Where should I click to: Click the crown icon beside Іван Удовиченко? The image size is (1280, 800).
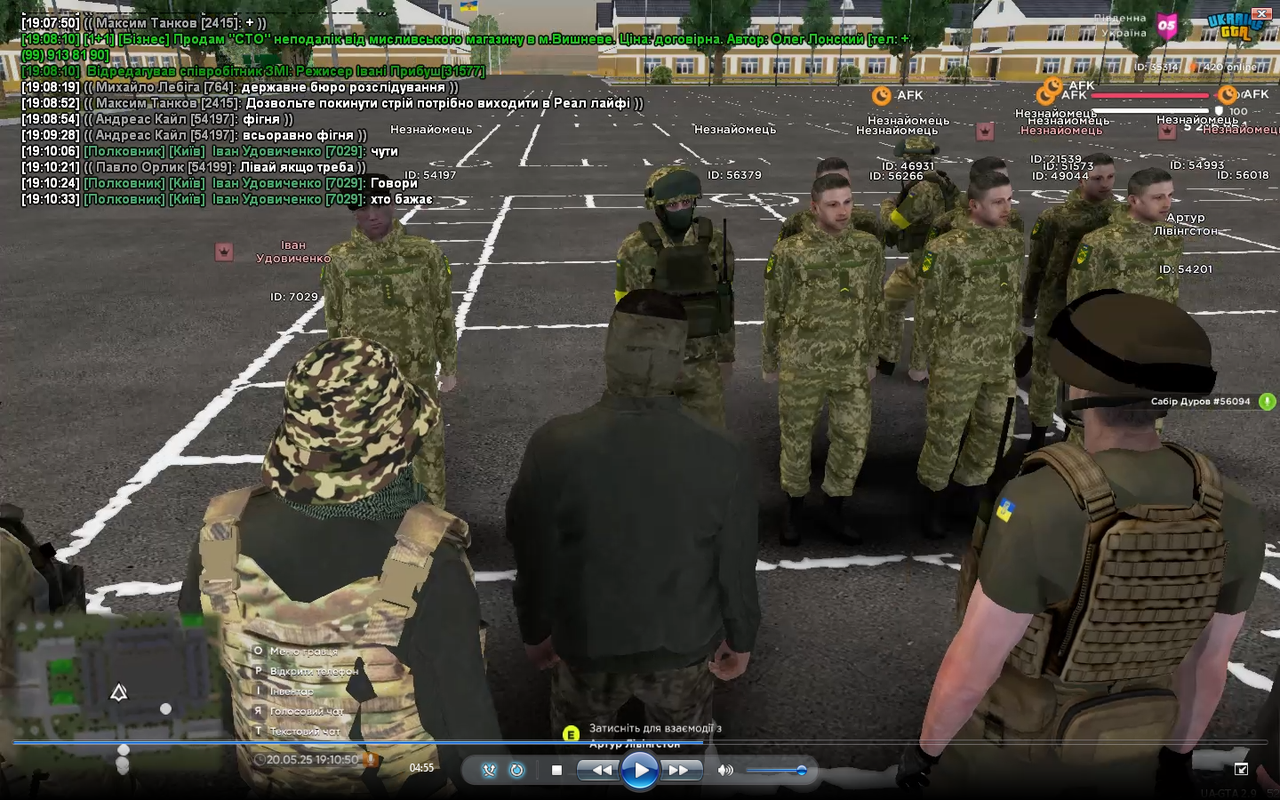coord(224,252)
